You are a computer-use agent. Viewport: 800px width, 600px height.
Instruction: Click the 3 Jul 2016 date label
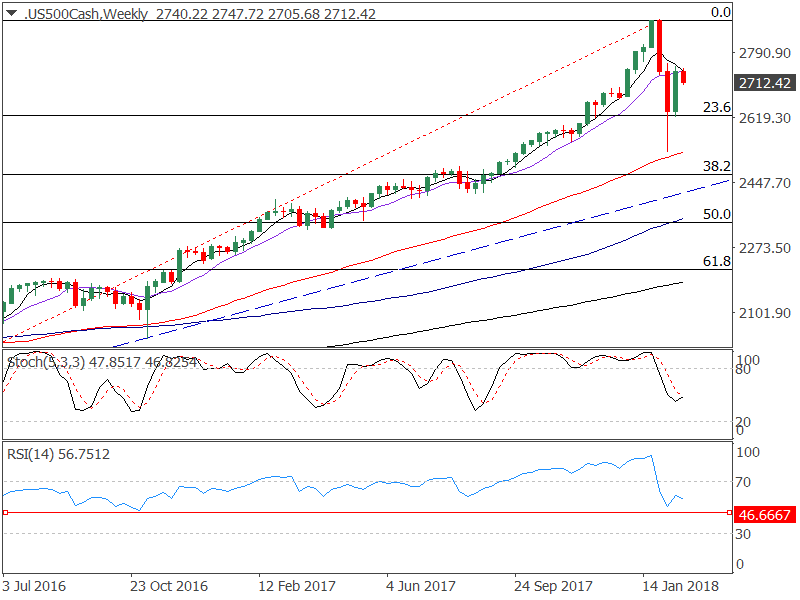(34, 586)
